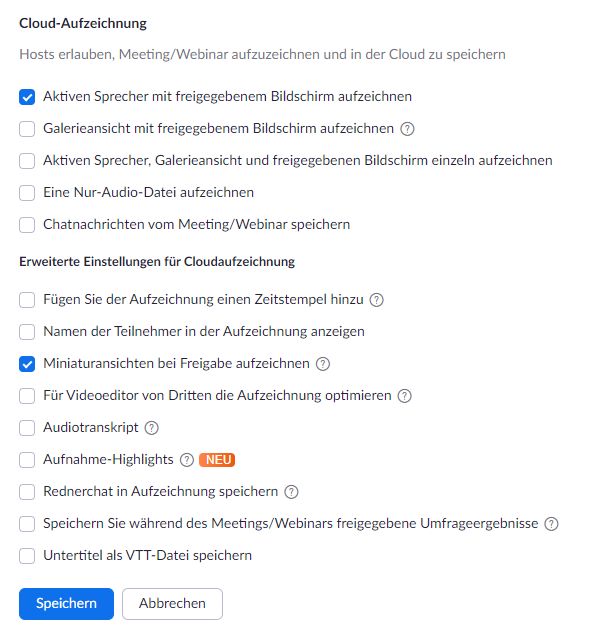
Task: Open help icon beside Galerieansicht option
Action: [x=407, y=129]
